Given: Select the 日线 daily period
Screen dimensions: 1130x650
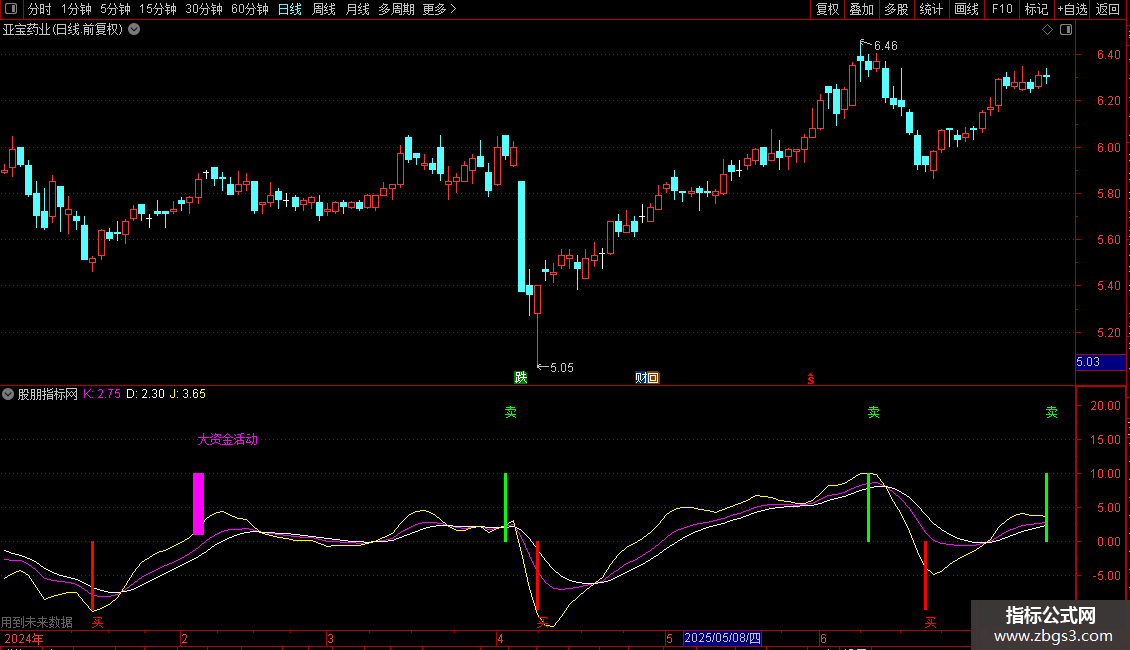Looking at the screenshot, I should 290,9.
